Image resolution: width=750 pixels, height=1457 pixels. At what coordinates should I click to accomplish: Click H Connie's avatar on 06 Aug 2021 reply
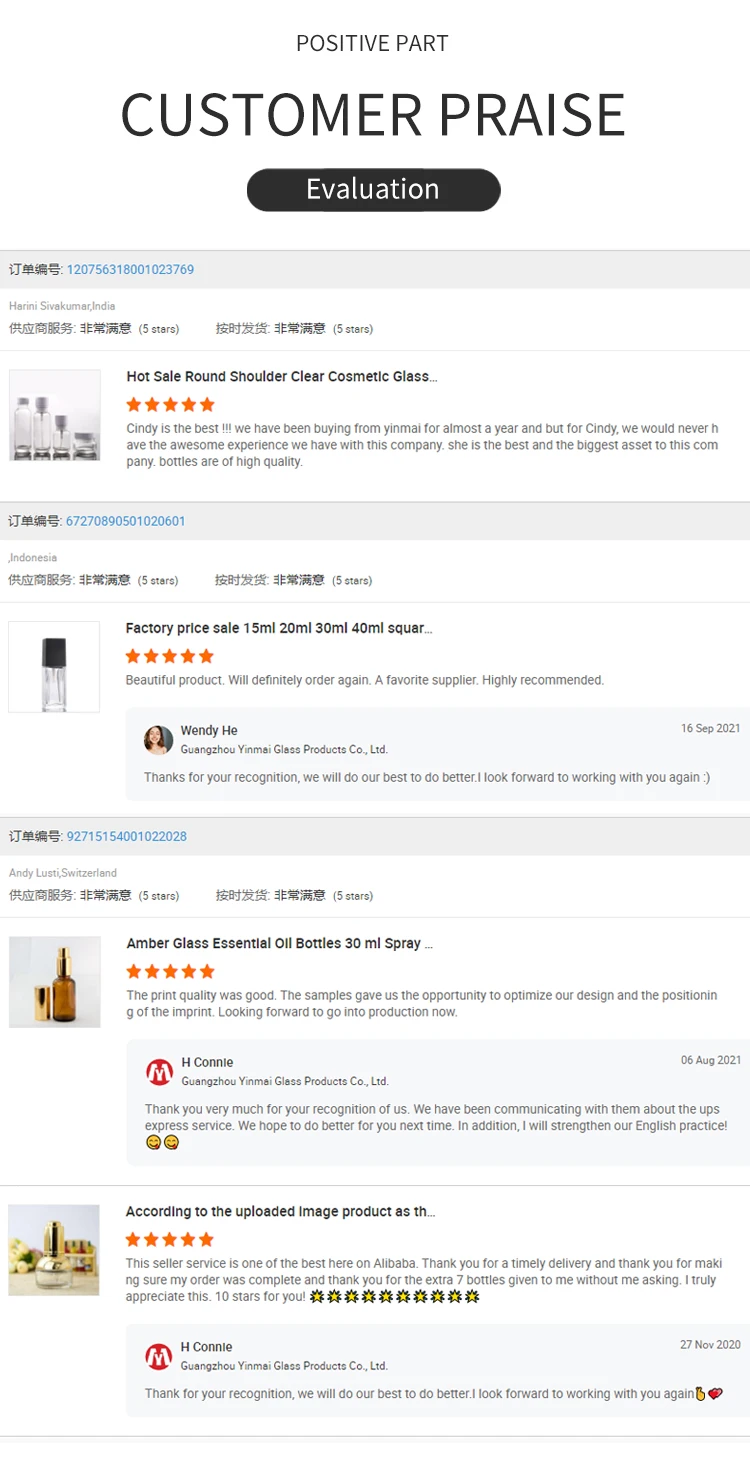click(159, 1072)
